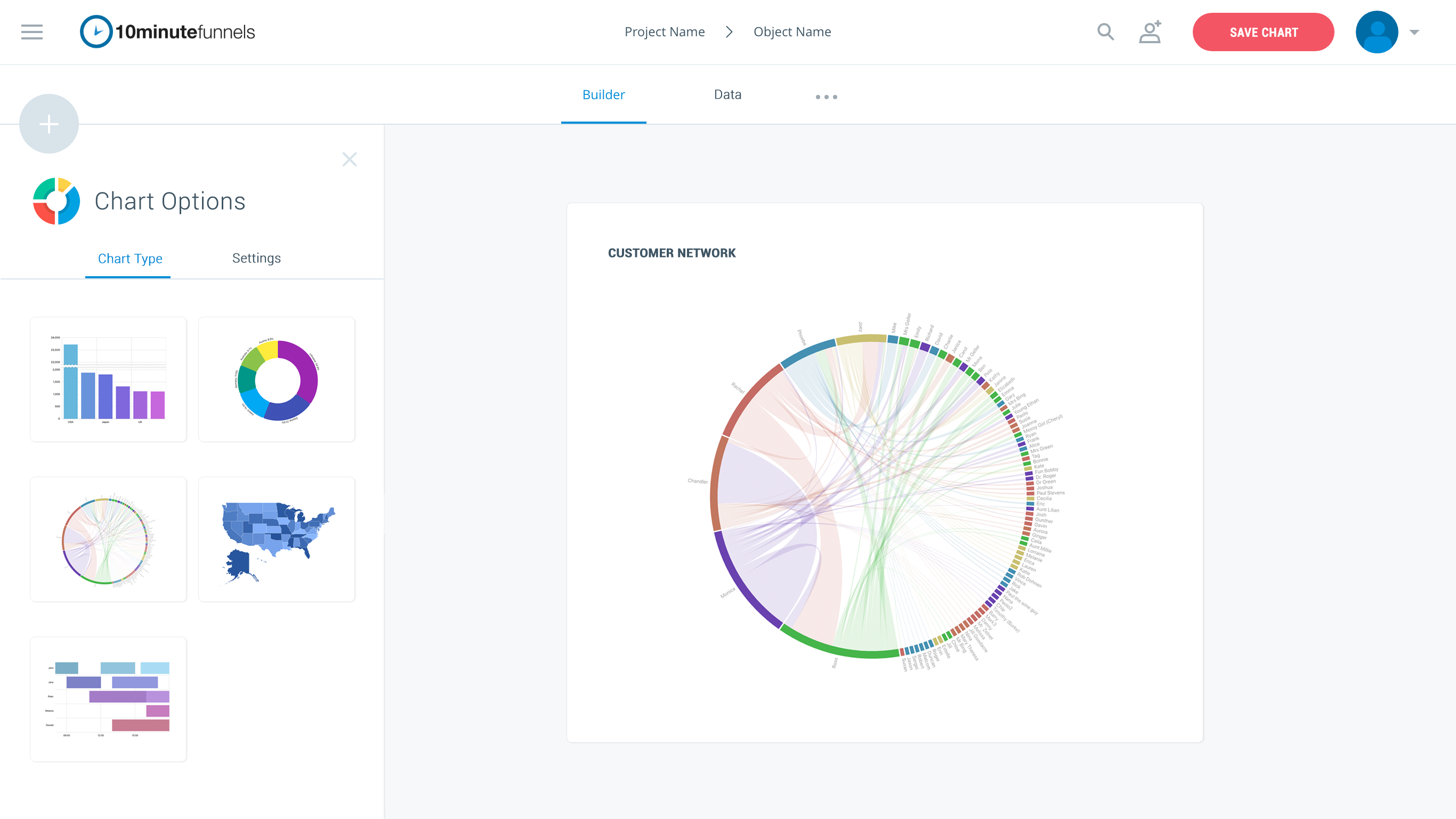Click the Project Name breadcrumb link
Viewport: 1456px width, 819px height.
point(664,31)
